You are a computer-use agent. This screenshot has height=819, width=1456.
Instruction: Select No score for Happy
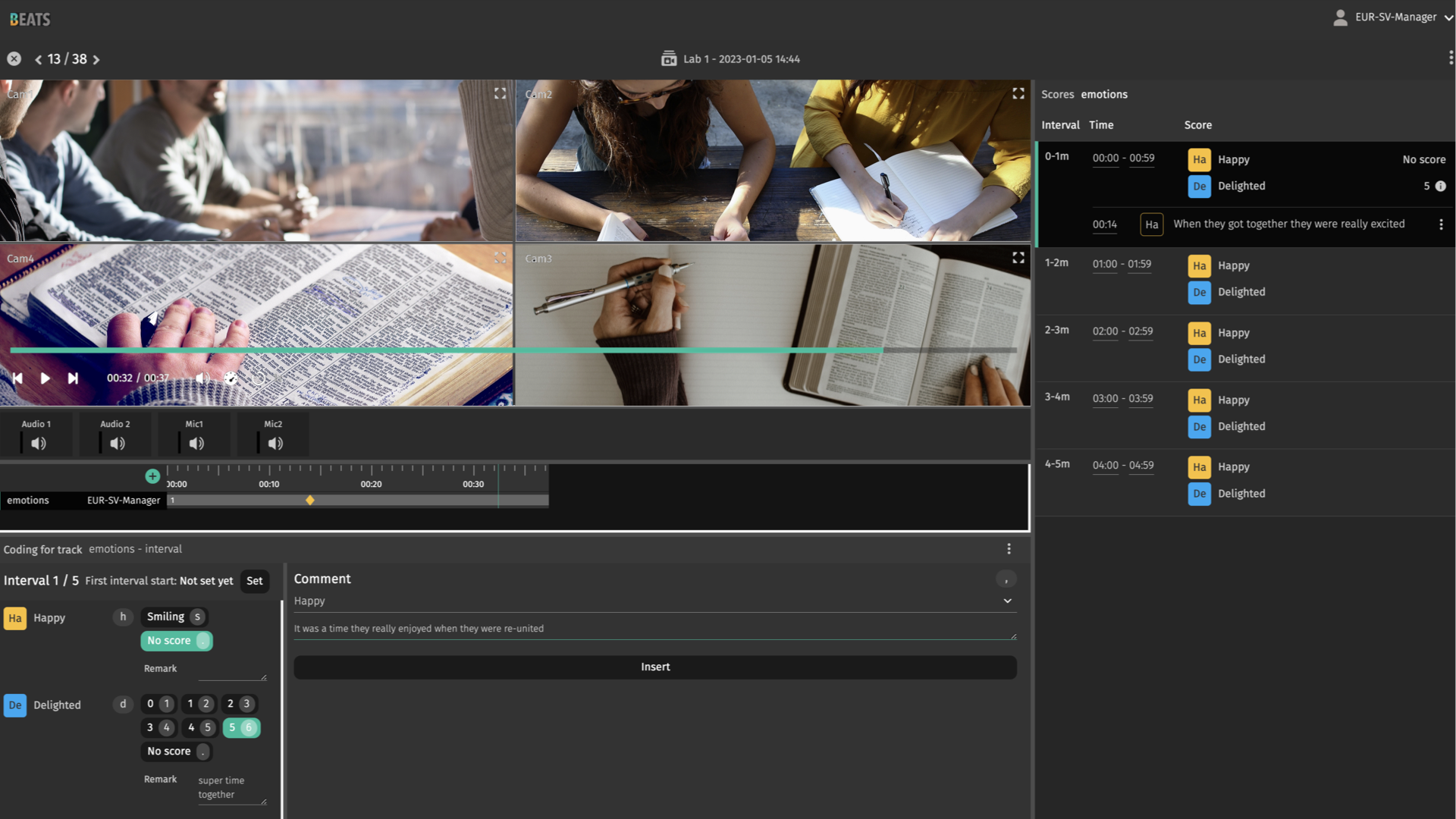[x=176, y=641]
